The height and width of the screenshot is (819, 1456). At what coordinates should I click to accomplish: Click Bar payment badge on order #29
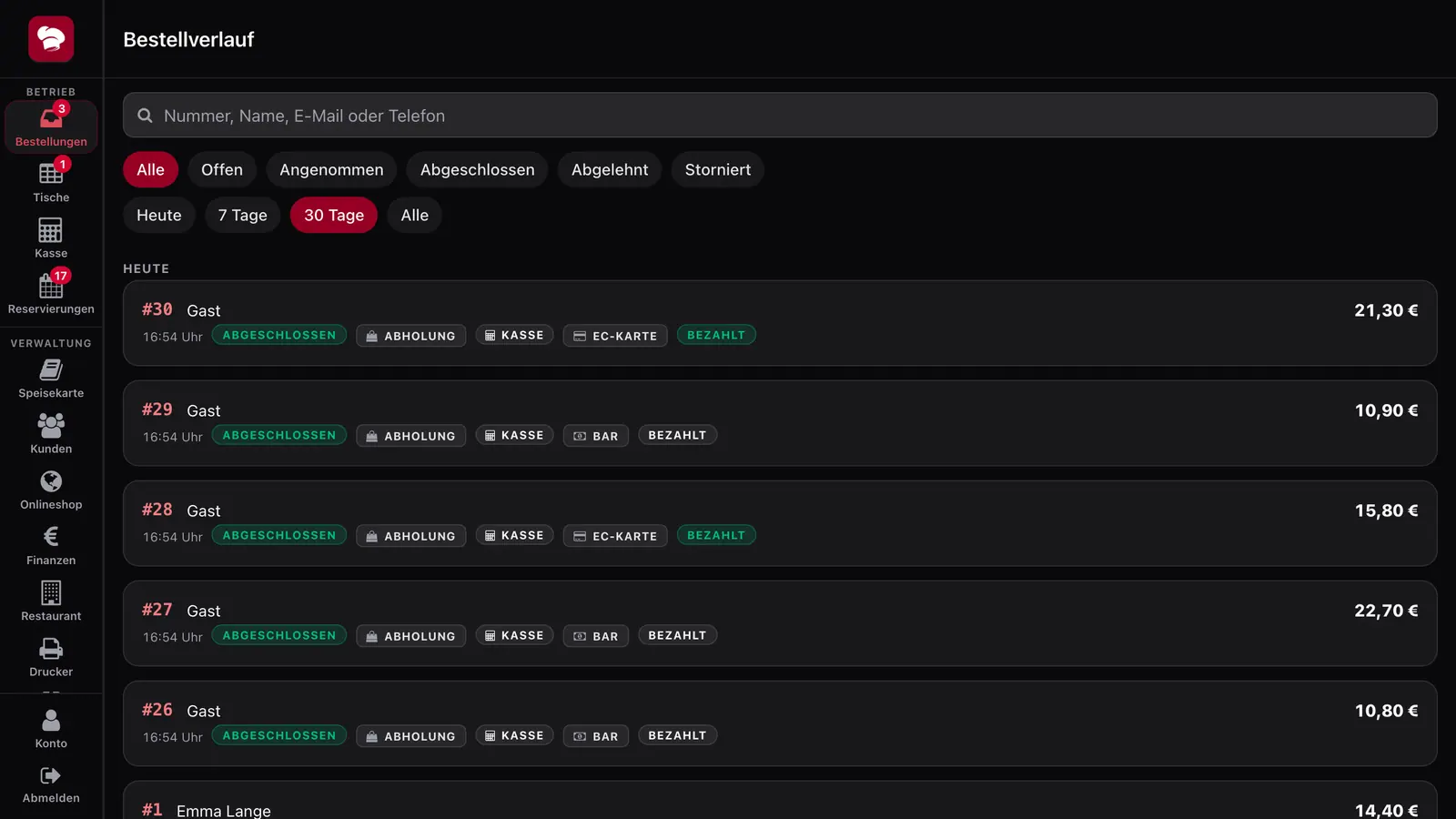coord(596,436)
